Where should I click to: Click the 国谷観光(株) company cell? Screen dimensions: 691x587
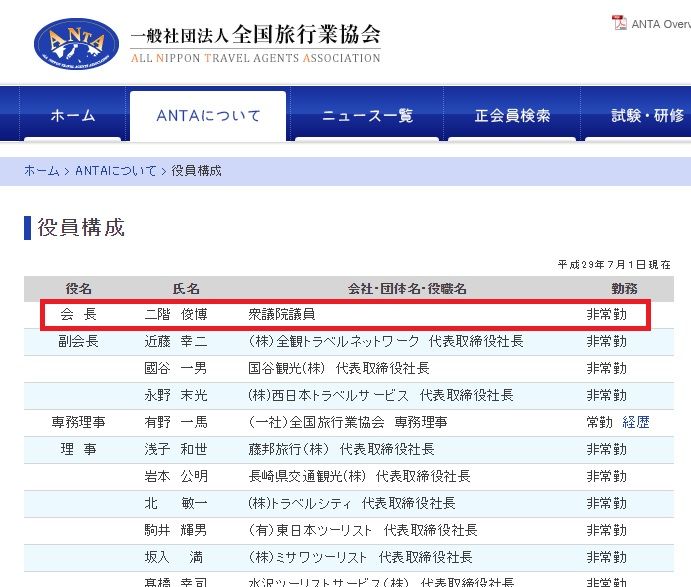pos(339,368)
